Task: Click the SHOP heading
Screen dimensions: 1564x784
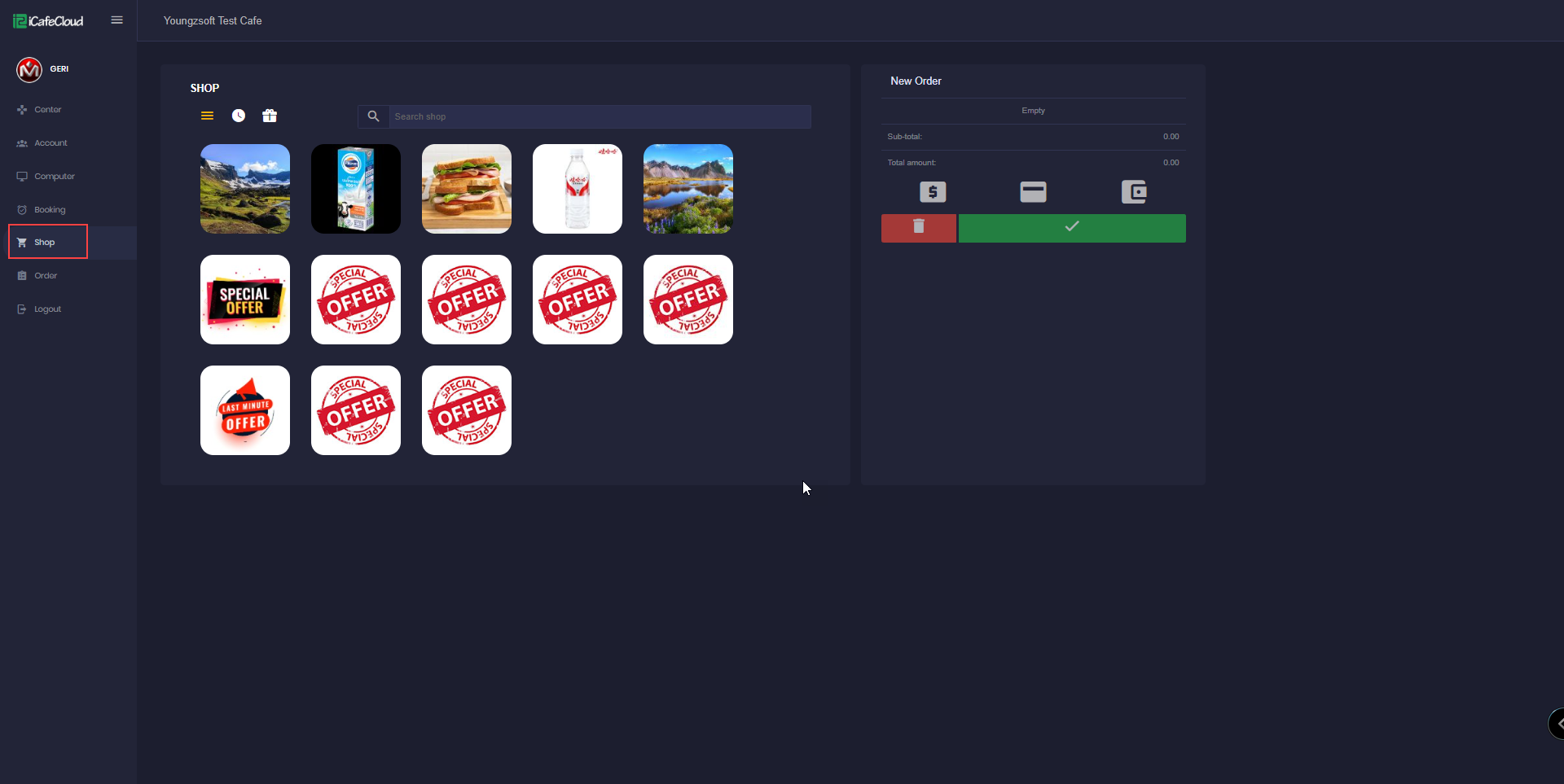Action: click(x=204, y=88)
